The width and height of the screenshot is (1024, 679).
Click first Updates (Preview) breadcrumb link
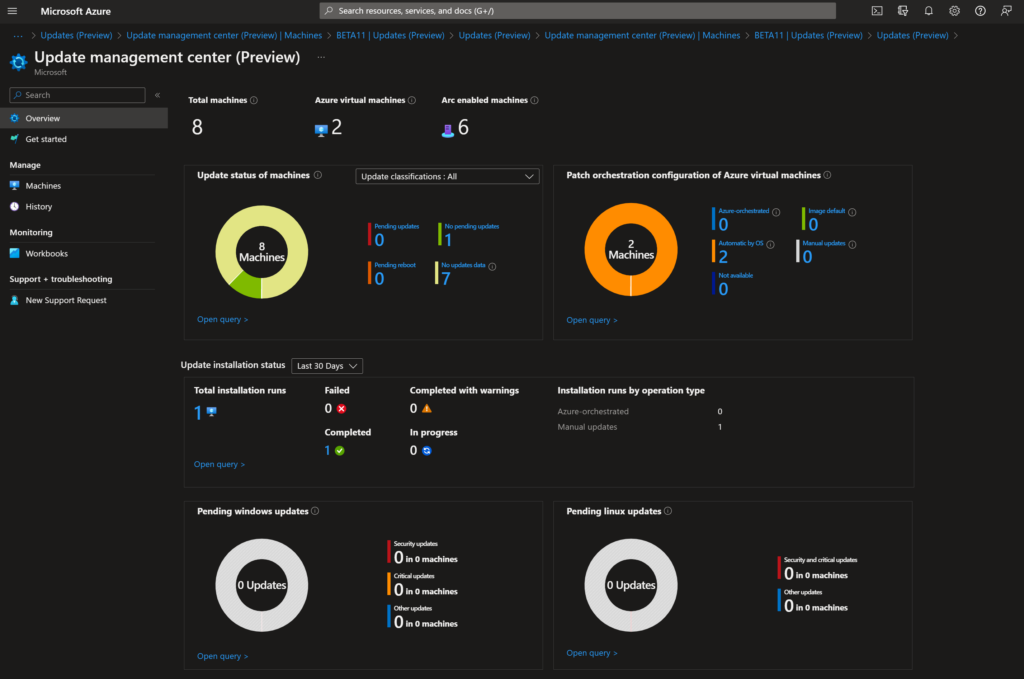coord(76,35)
